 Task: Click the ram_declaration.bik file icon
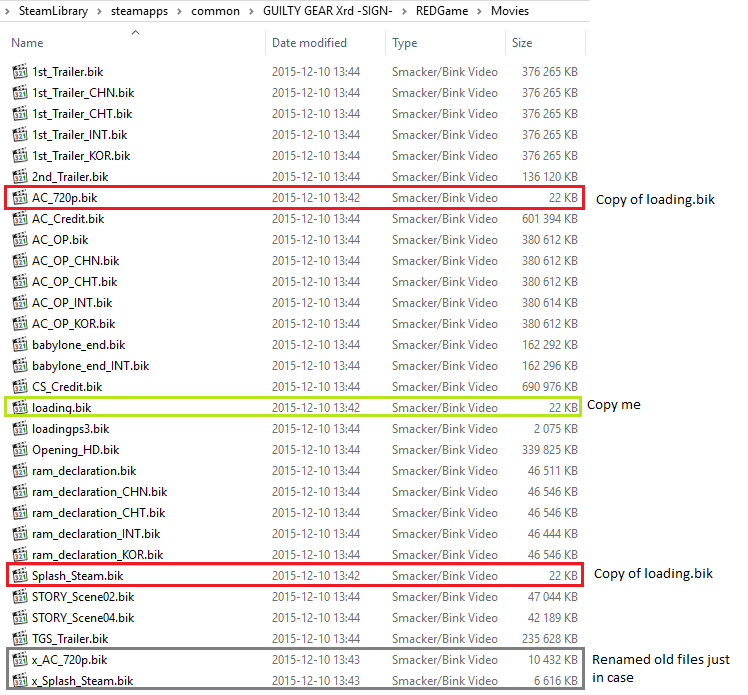pos(20,470)
